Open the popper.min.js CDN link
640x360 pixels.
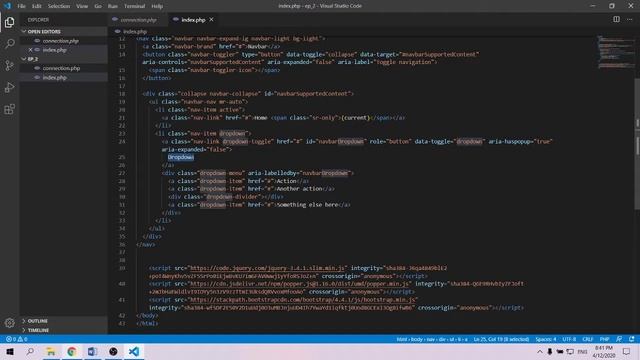300,284
